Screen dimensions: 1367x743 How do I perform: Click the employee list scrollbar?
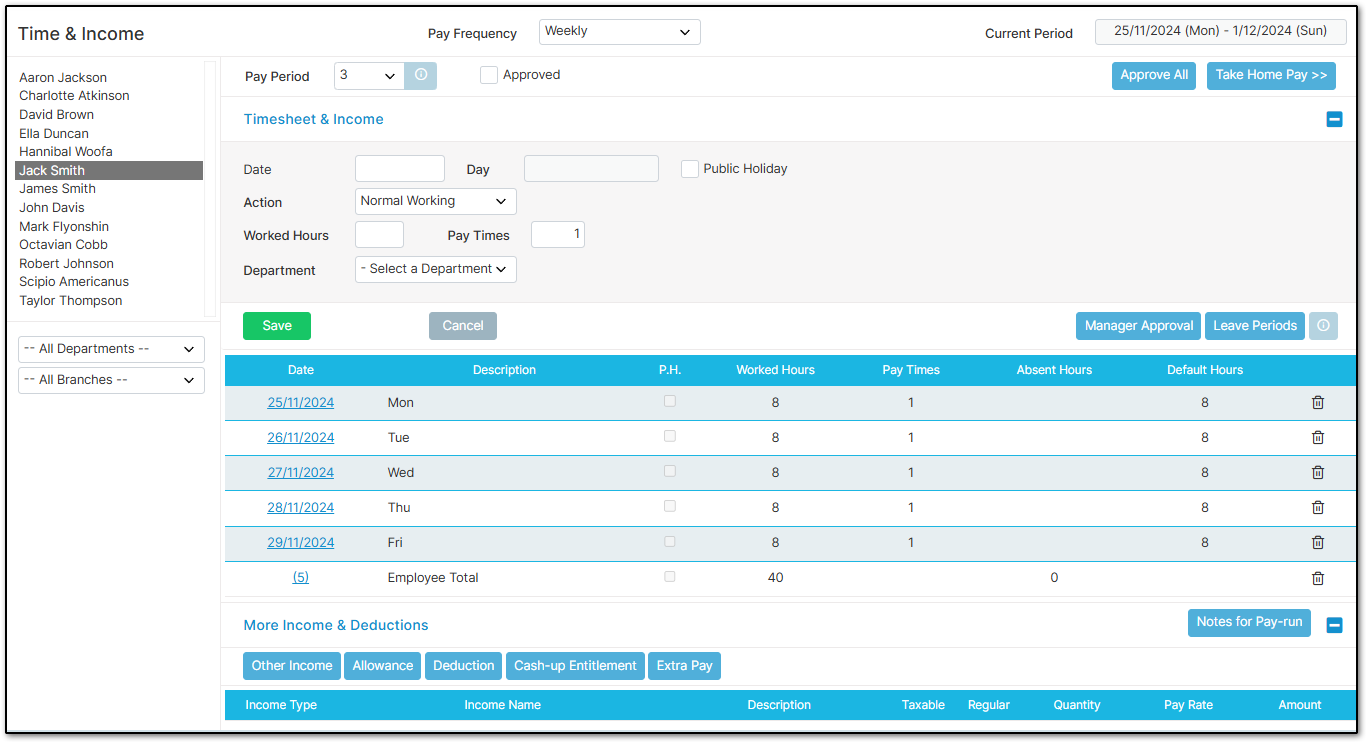pos(210,189)
